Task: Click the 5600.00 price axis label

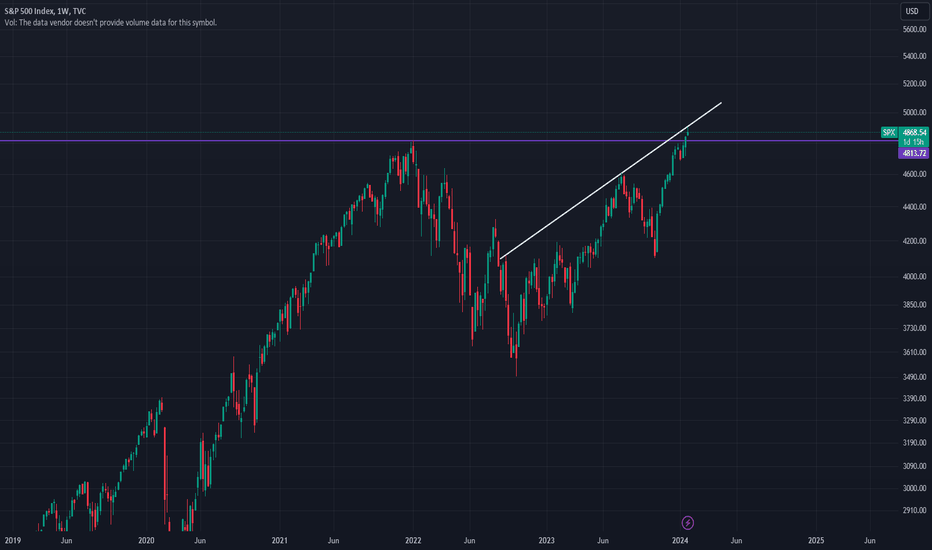Action: (x=914, y=29)
